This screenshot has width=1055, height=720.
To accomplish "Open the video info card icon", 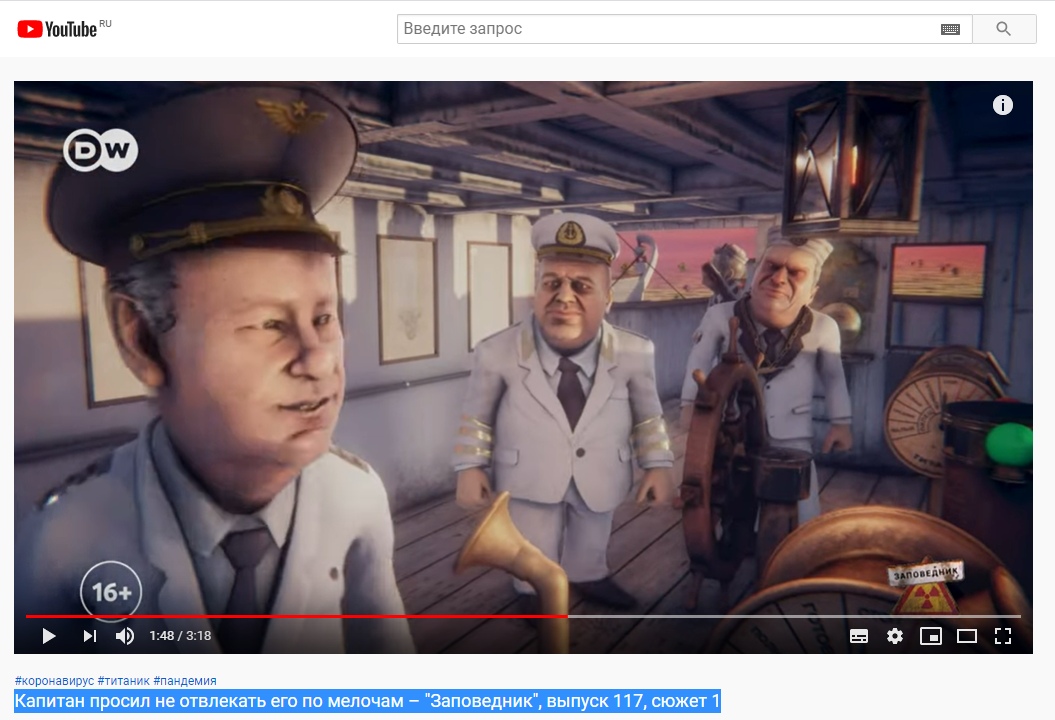I will (x=1003, y=105).
